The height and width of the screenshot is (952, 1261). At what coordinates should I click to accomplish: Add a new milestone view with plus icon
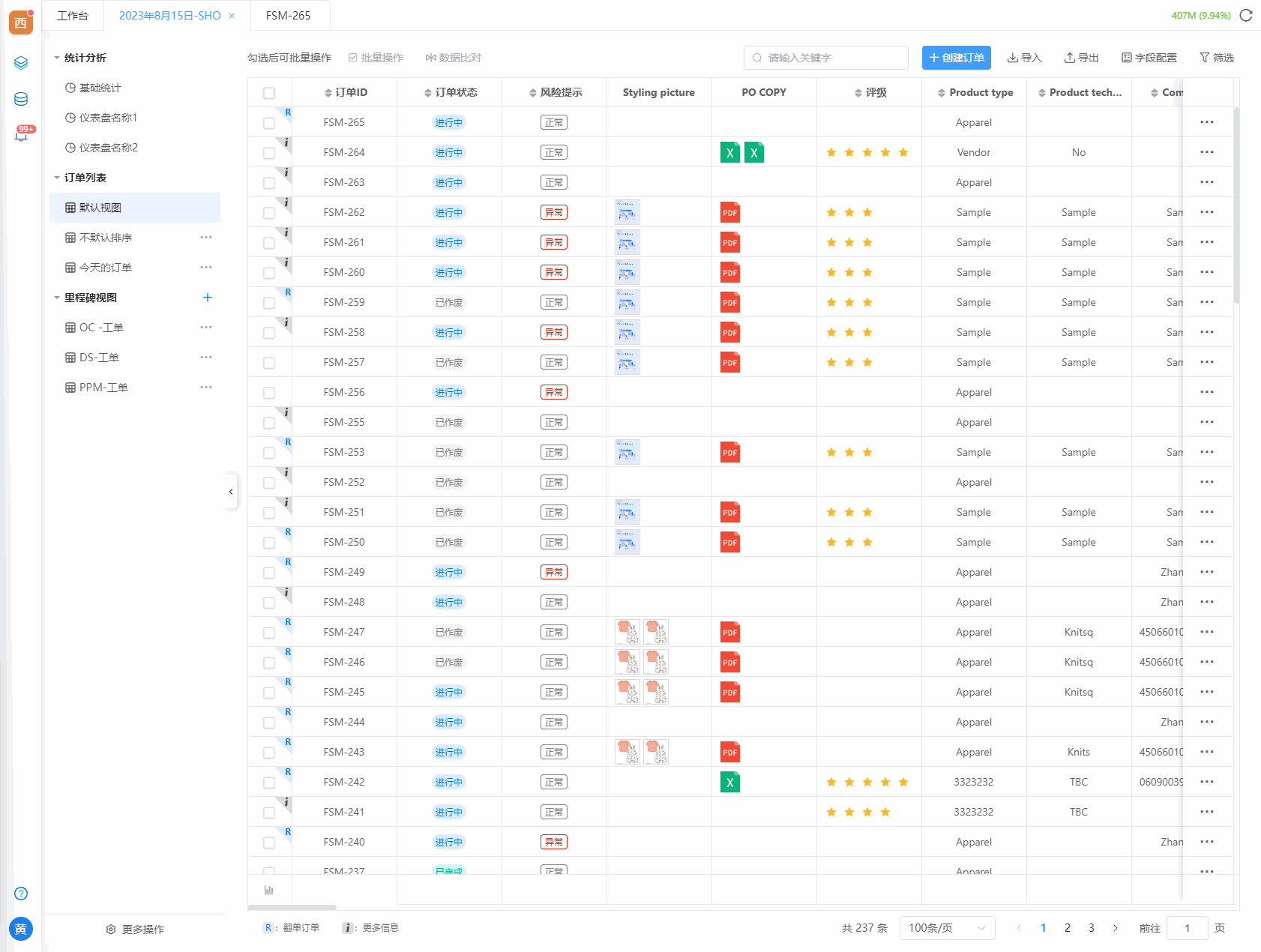(208, 298)
